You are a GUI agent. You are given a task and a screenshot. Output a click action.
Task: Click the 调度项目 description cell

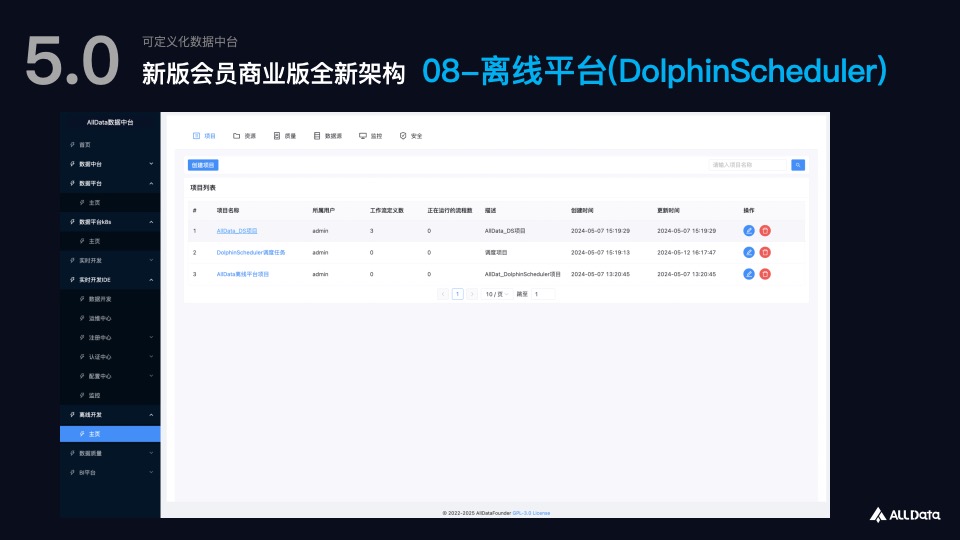point(496,252)
